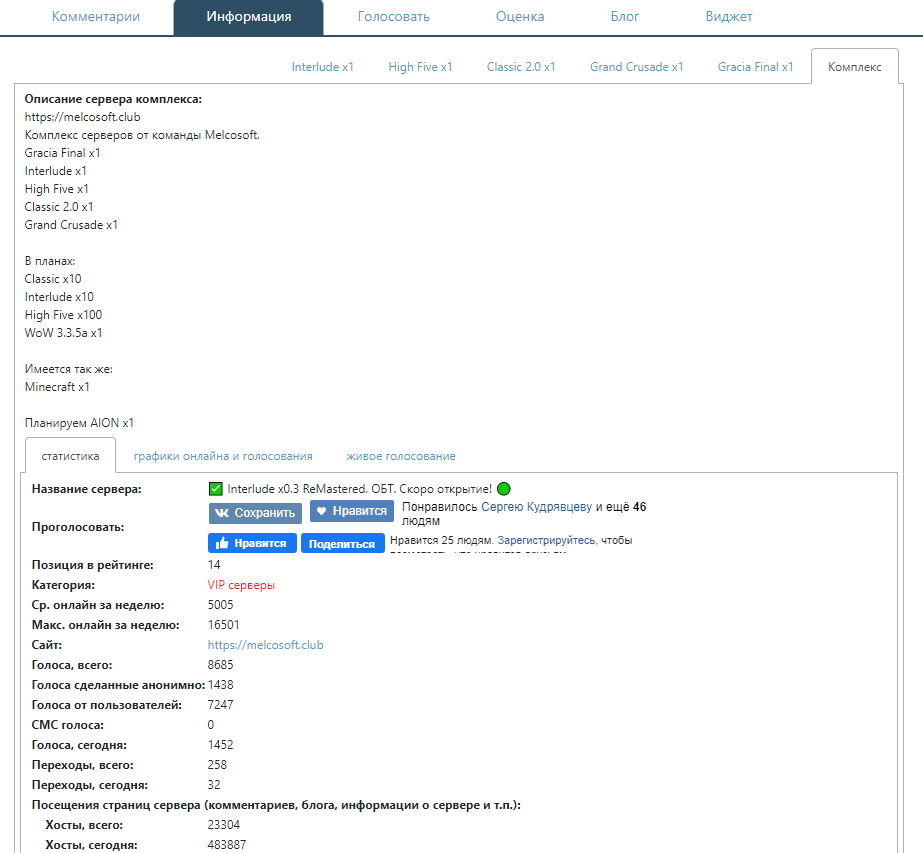This screenshot has height=853, width=923.
Task: Click the VIP серверы category link
Action: (241, 585)
